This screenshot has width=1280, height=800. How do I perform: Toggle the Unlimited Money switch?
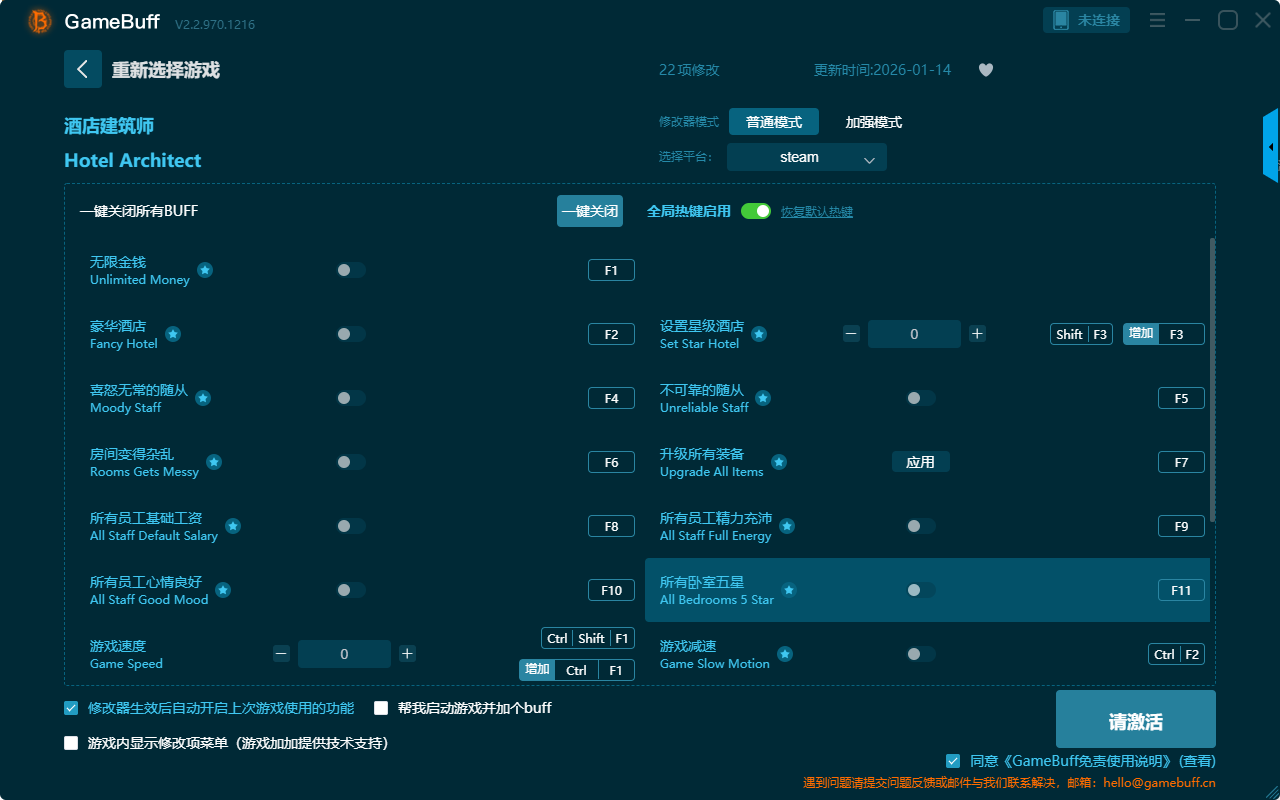350,270
